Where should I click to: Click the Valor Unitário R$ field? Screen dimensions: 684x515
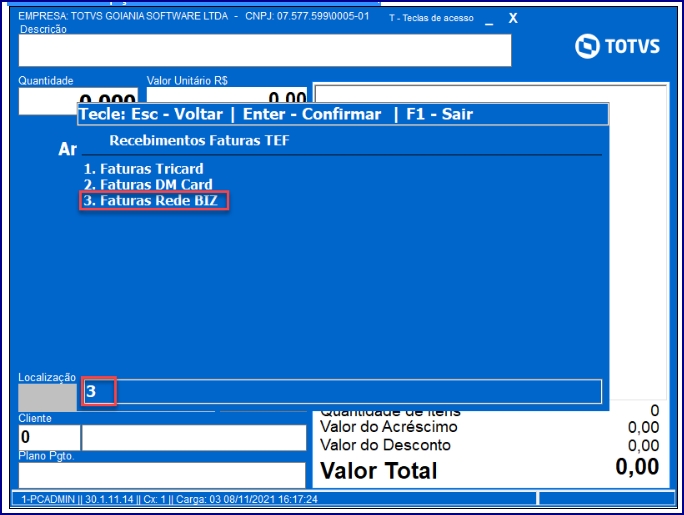227,96
